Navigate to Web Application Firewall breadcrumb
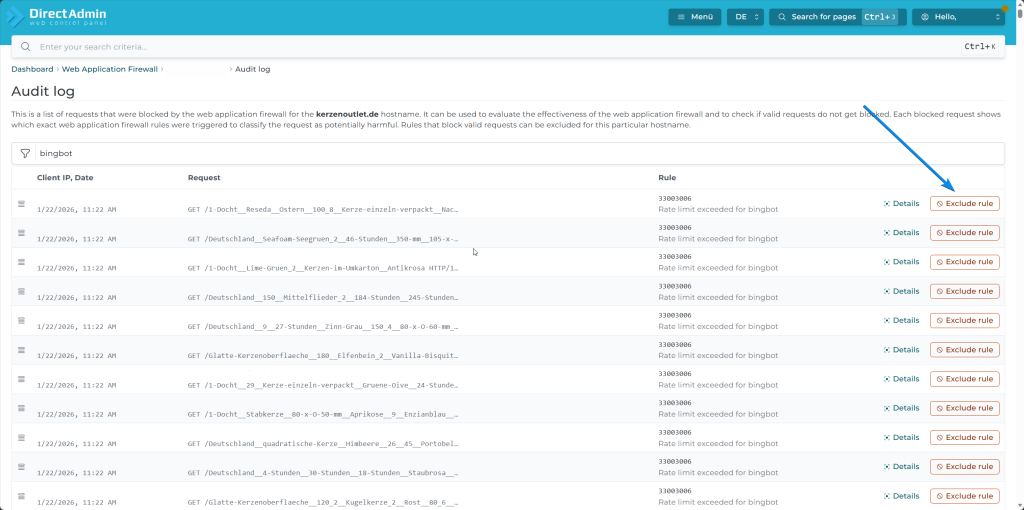 pyautogui.click(x=109, y=69)
